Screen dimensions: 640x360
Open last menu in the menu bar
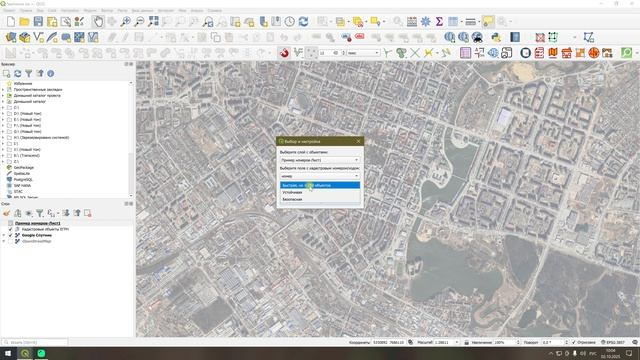click(215, 11)
